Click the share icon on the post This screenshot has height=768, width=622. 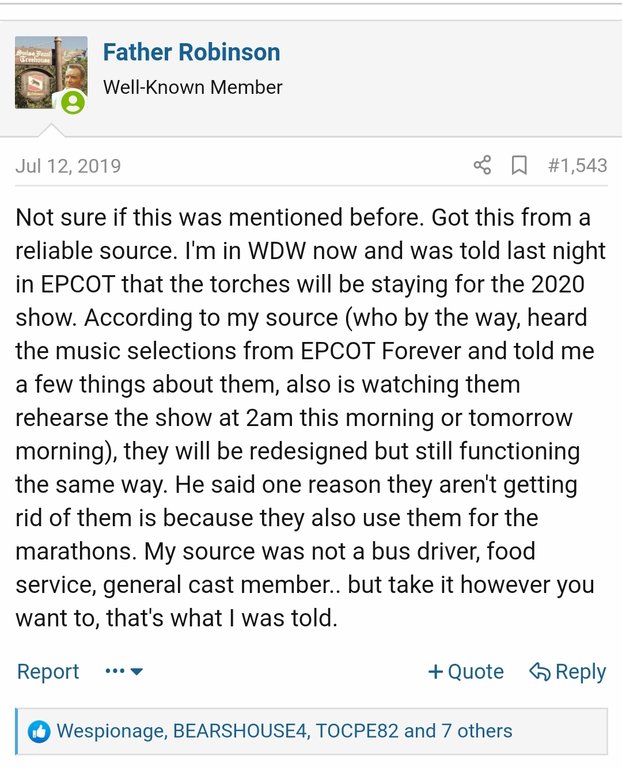482,166
